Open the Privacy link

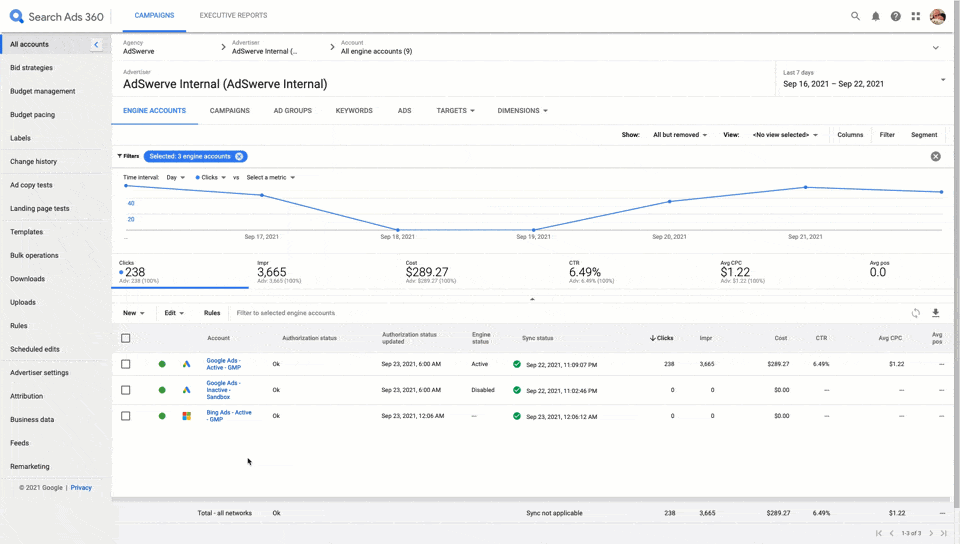click(81, 488)
